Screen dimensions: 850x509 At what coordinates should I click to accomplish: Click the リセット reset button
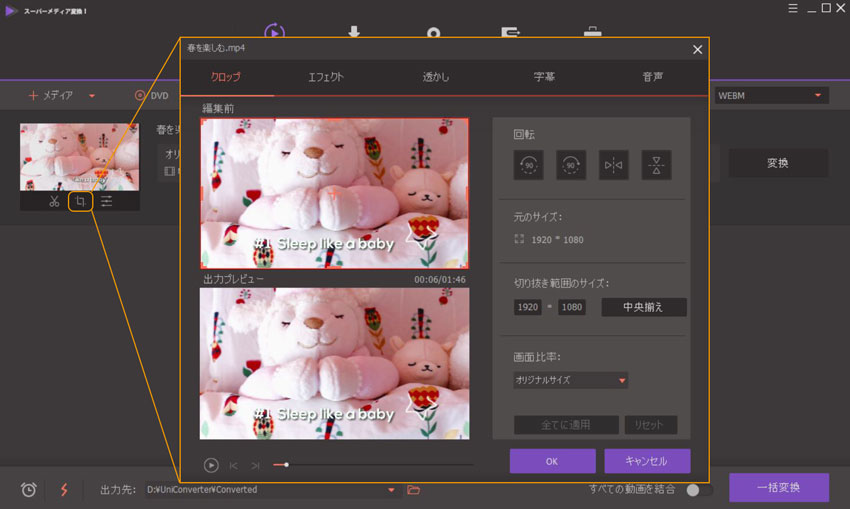[651, 425]
